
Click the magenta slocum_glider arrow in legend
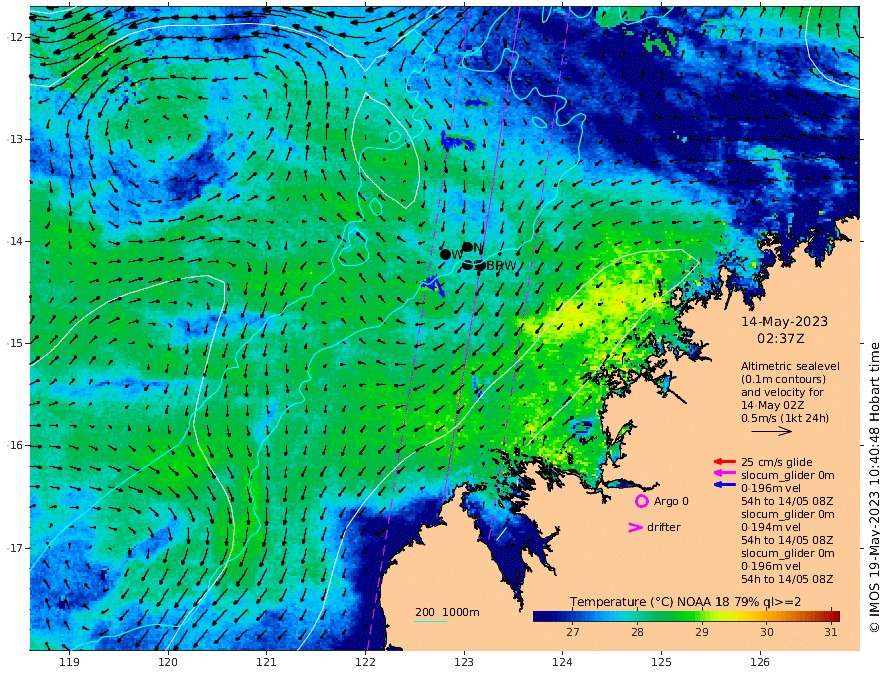725,473
